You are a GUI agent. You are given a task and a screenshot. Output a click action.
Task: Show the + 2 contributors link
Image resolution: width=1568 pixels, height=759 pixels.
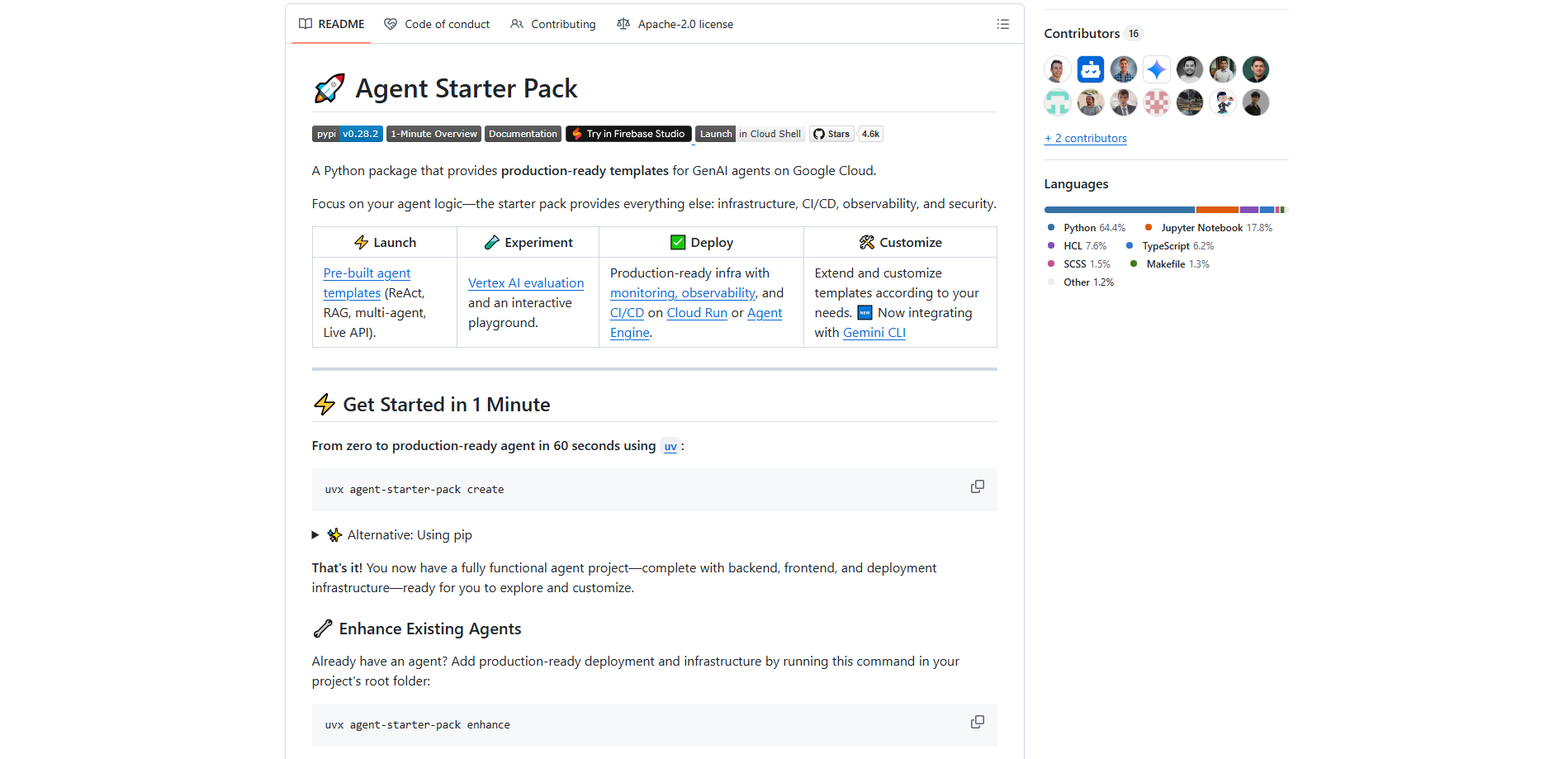[x=1085, y=139]
